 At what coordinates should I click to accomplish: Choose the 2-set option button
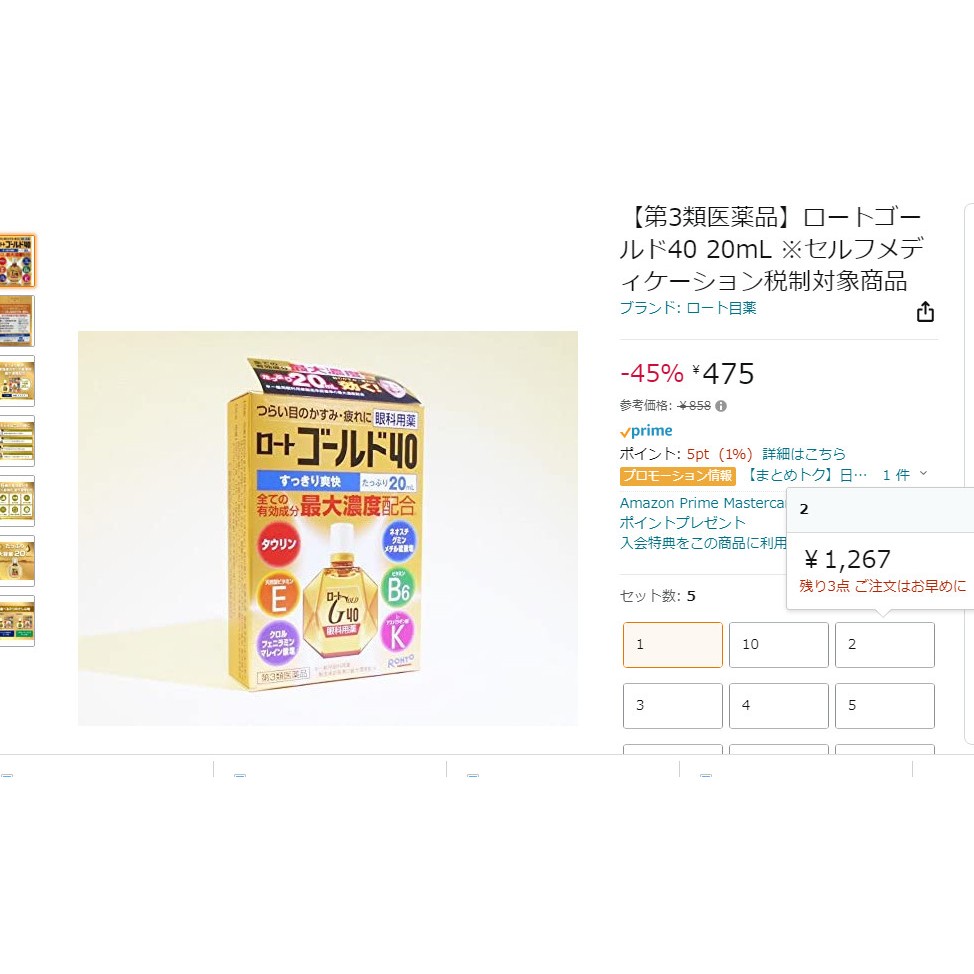[x=884, y=645]
